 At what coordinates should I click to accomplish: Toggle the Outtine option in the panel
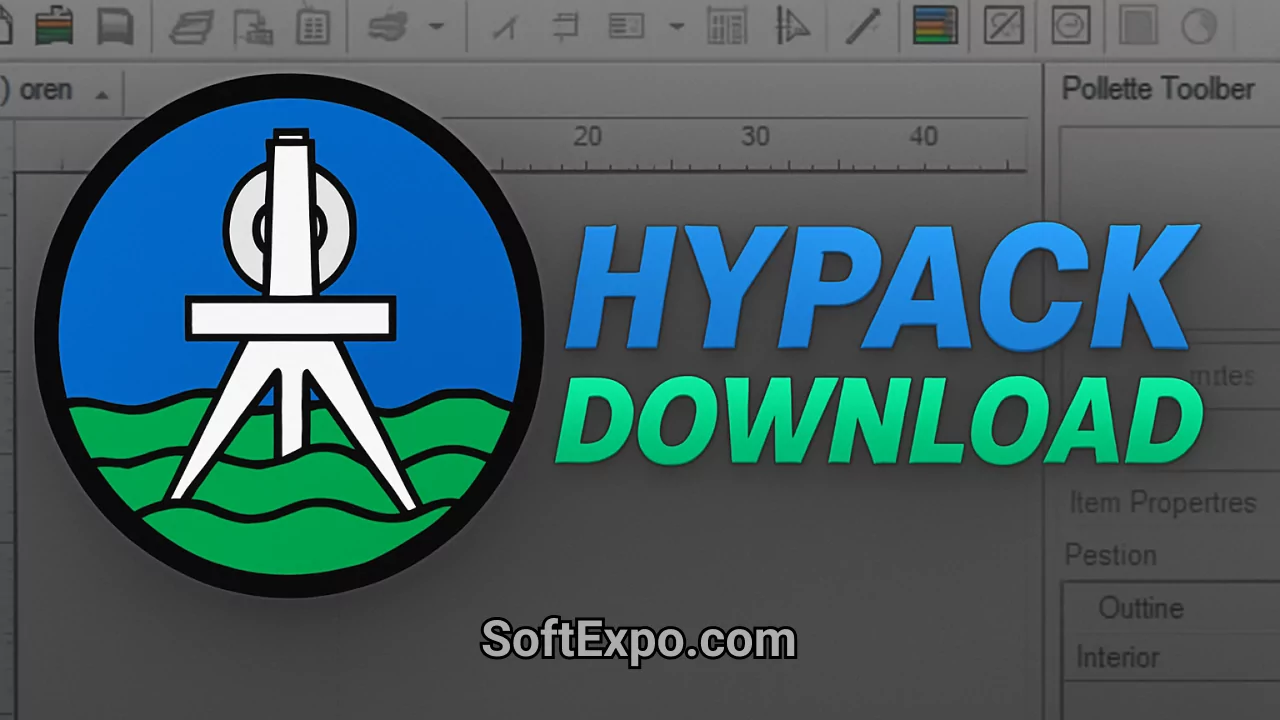1140,608
